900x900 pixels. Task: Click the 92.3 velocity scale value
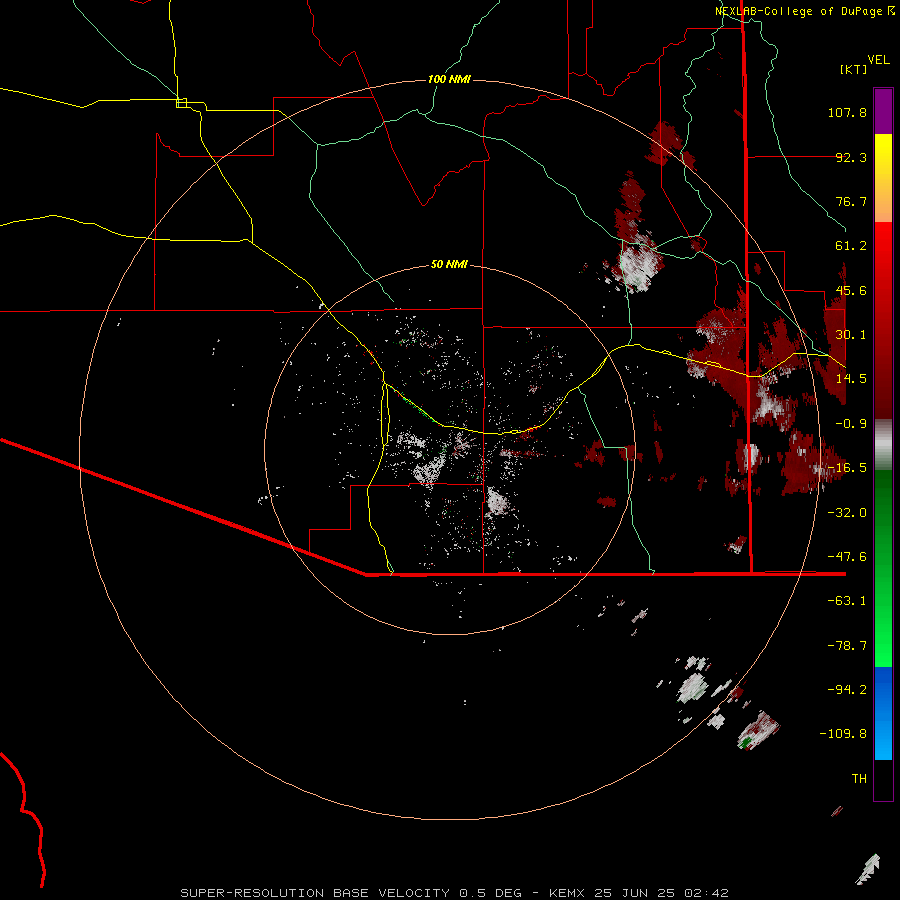click(851, 157)
